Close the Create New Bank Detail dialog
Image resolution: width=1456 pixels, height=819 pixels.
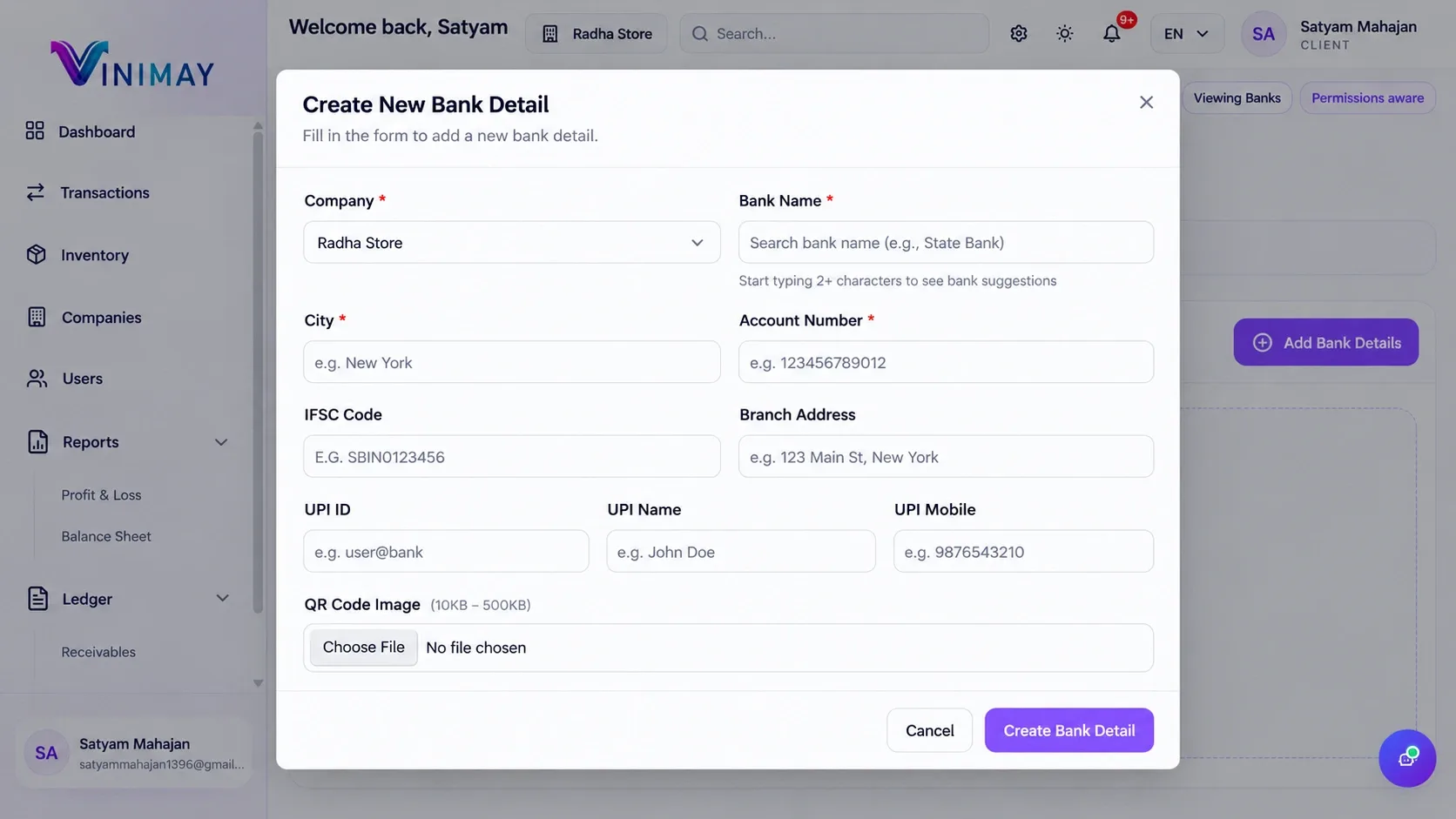(x=1146, y=103)
